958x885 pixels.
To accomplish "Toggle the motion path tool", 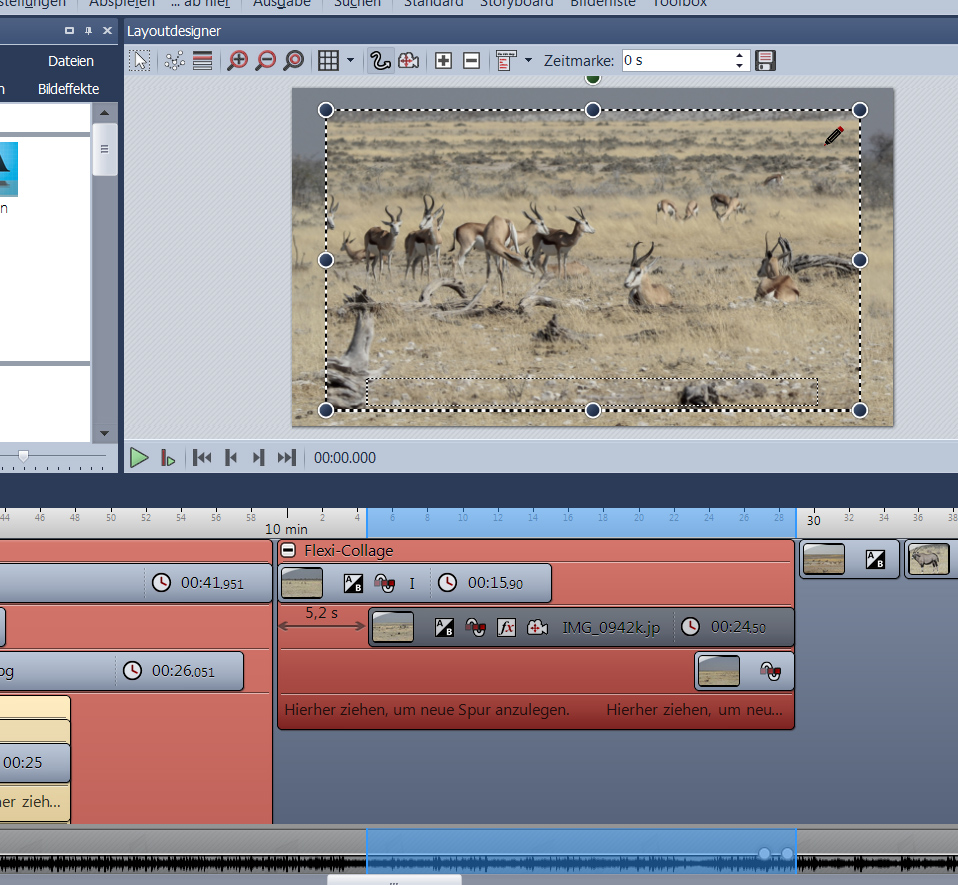I will [379, 61].
